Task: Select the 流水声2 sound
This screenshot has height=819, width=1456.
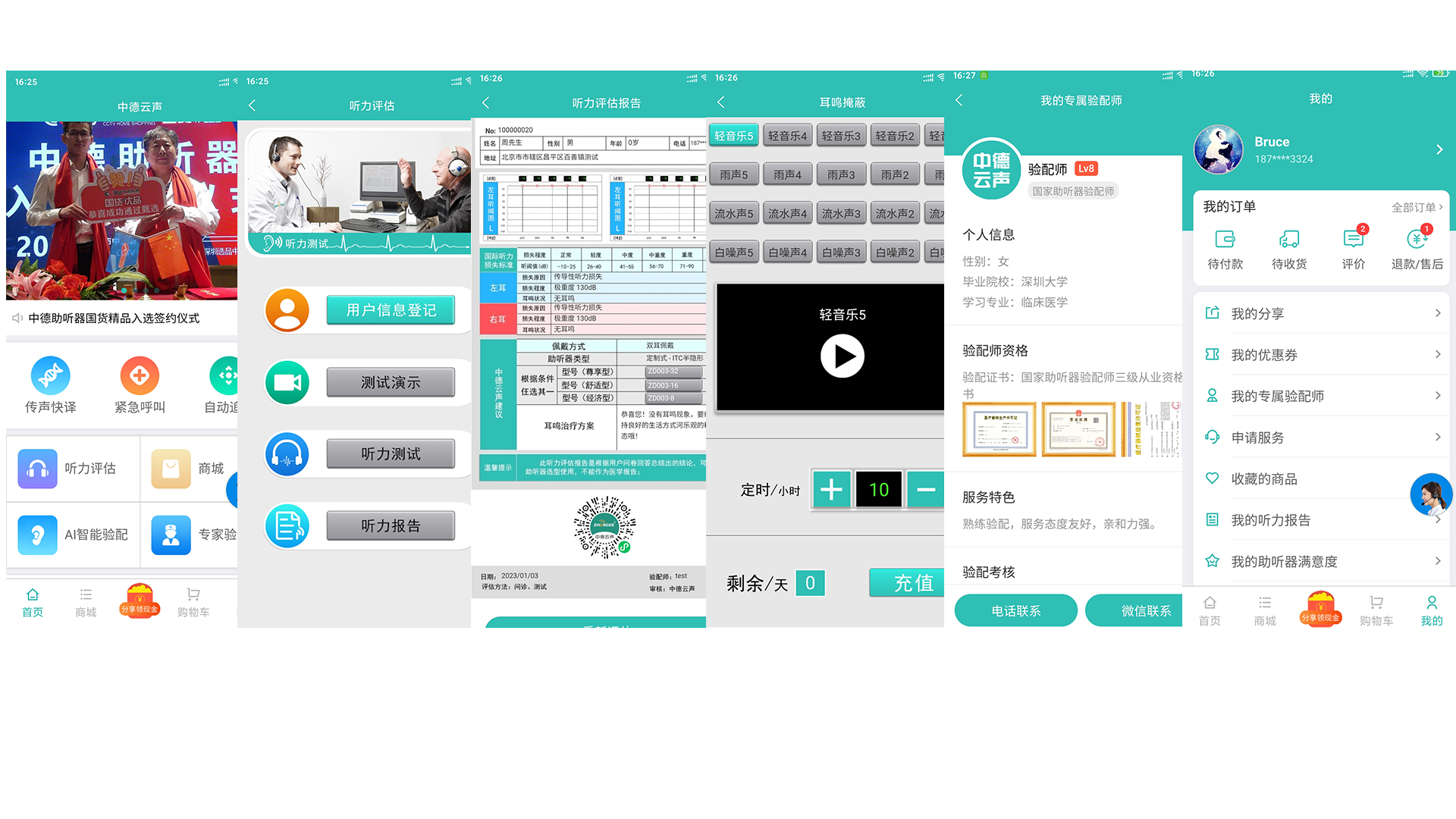Action: (x=896, y=214)
